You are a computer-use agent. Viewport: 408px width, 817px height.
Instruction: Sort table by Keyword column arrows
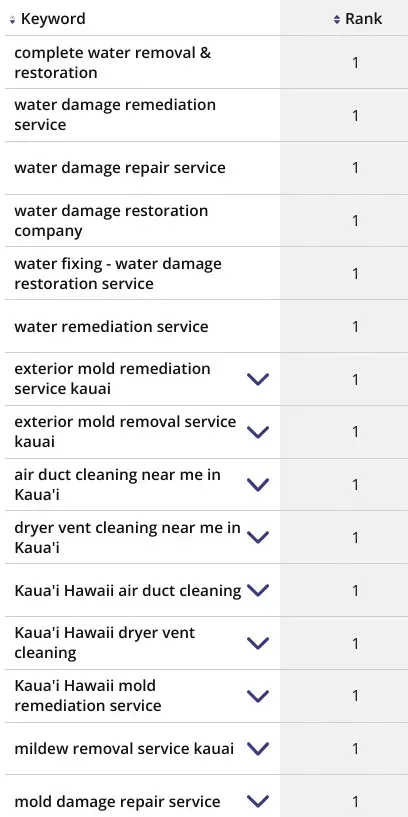click(x=13, y=20)
